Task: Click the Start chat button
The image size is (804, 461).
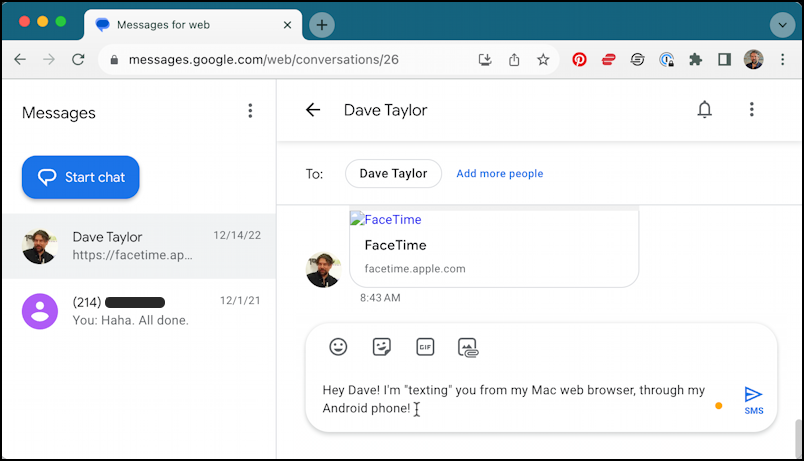Action: coord(81,177)
